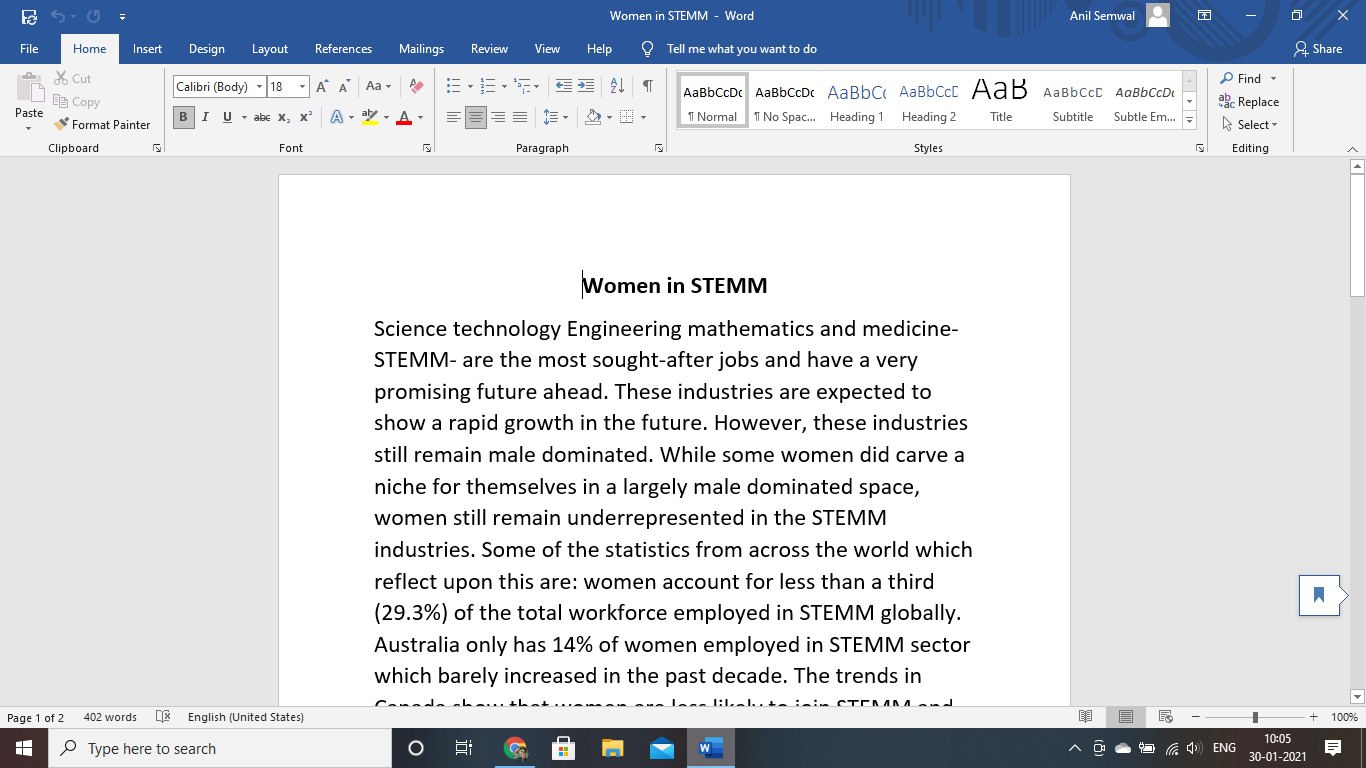Expand the Styles gallery more arrow
This screenshot has width=1366, height=768.
point(1189,120)
